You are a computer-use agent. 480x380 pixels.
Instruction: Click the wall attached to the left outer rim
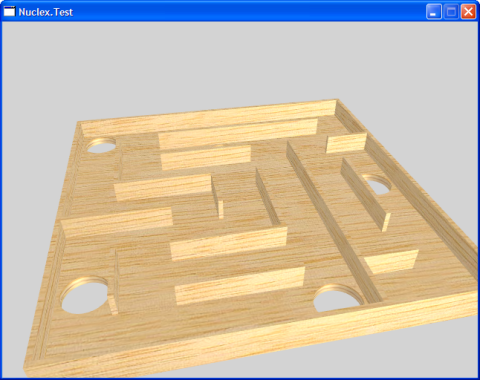[x=117, y=222]
